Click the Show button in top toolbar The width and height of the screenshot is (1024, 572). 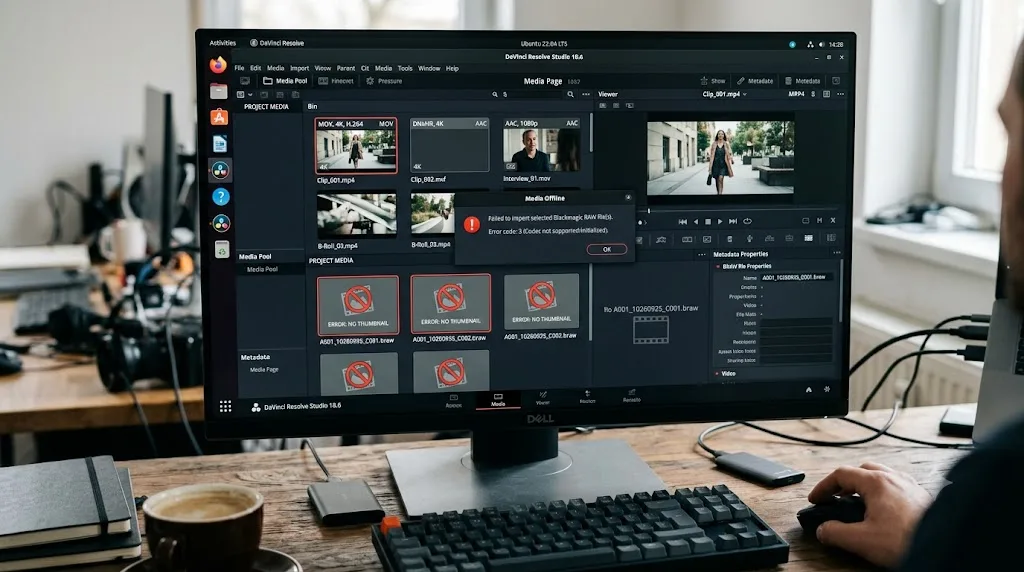click(x=713, y=81)
